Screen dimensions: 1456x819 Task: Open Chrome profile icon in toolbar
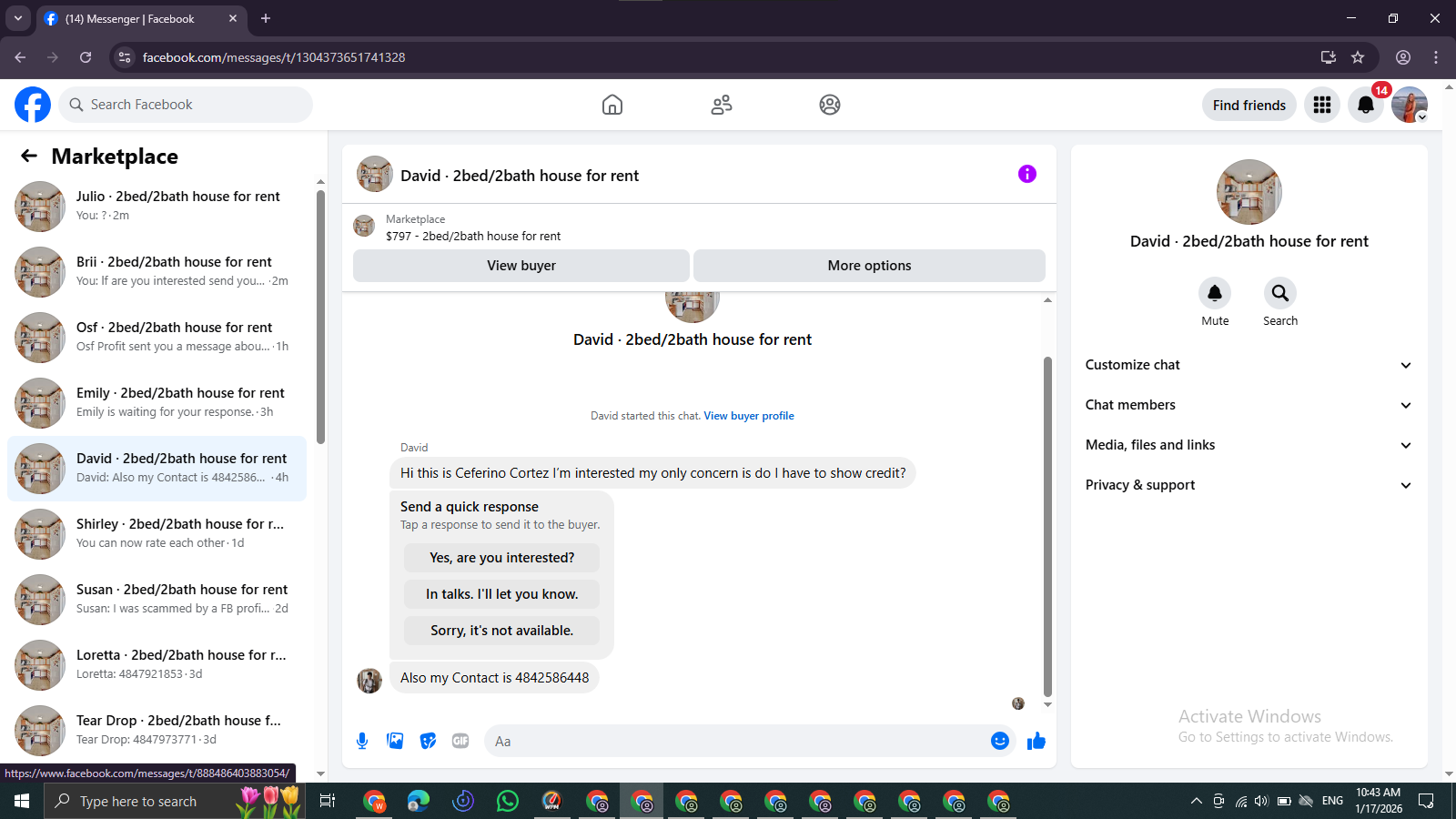pyautogui.click(x=1403, y=57)
